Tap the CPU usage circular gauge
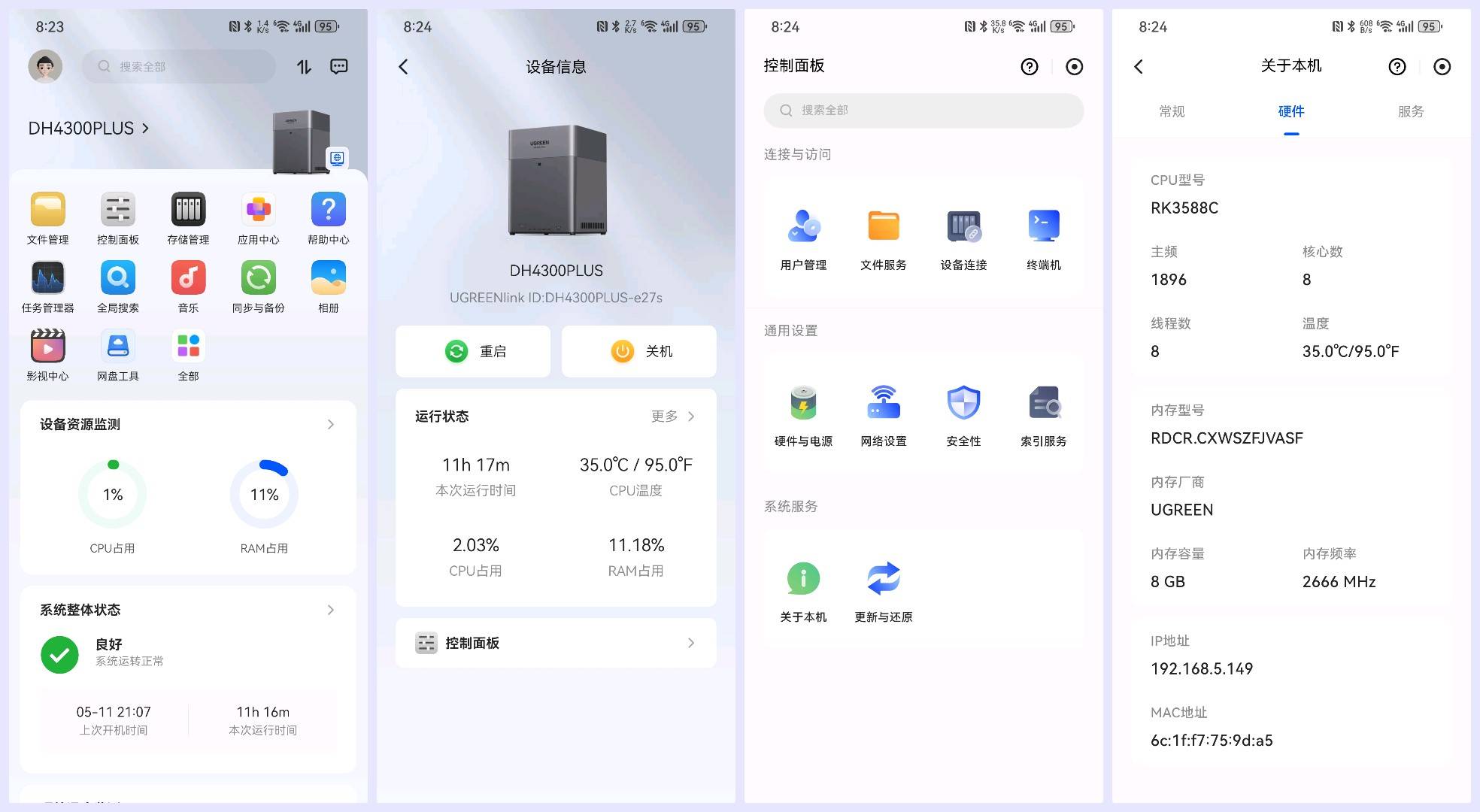 tap(113, 494)
